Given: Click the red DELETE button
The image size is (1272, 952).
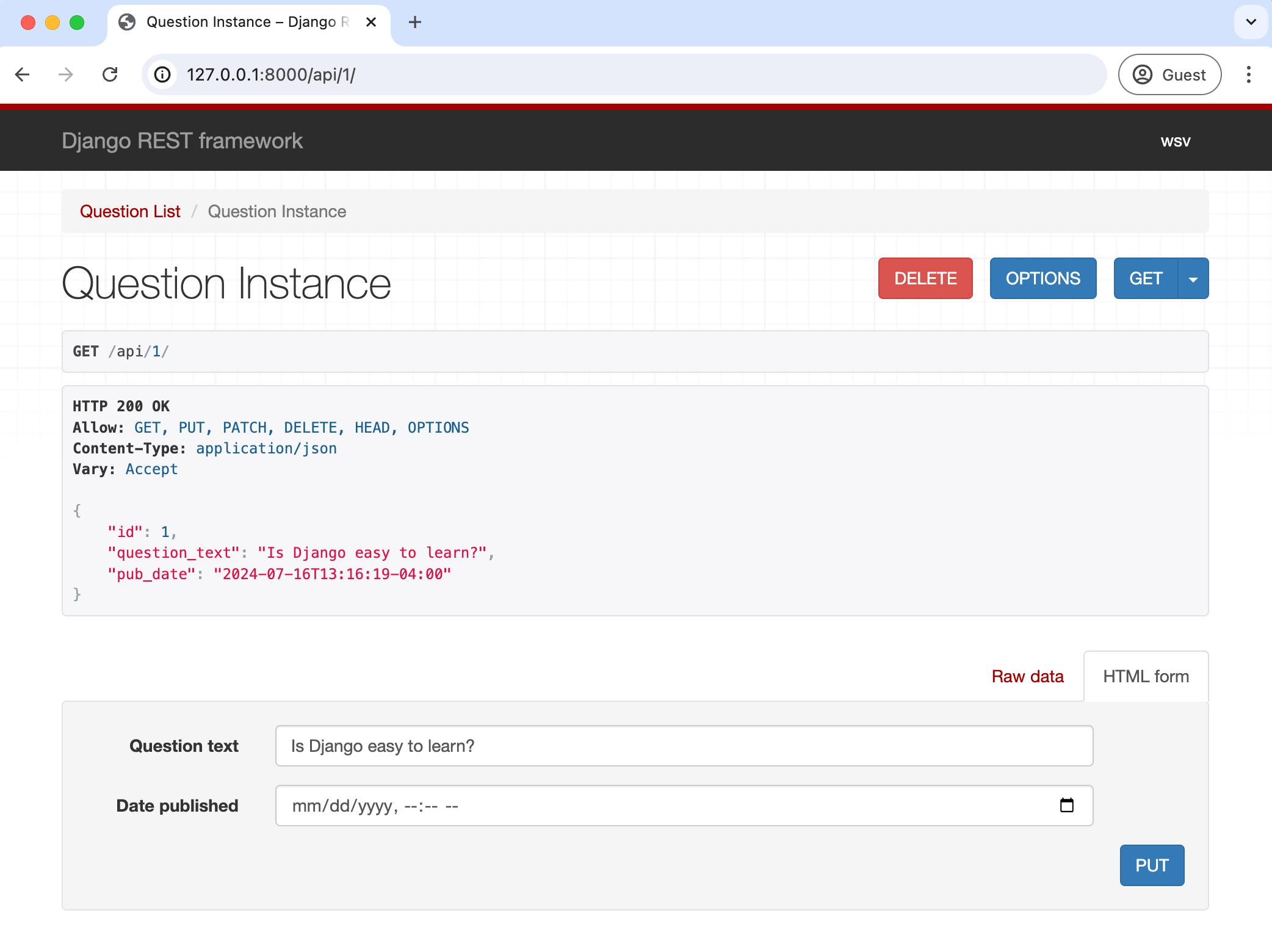Looking at the screenshot, I should point(925,279).
